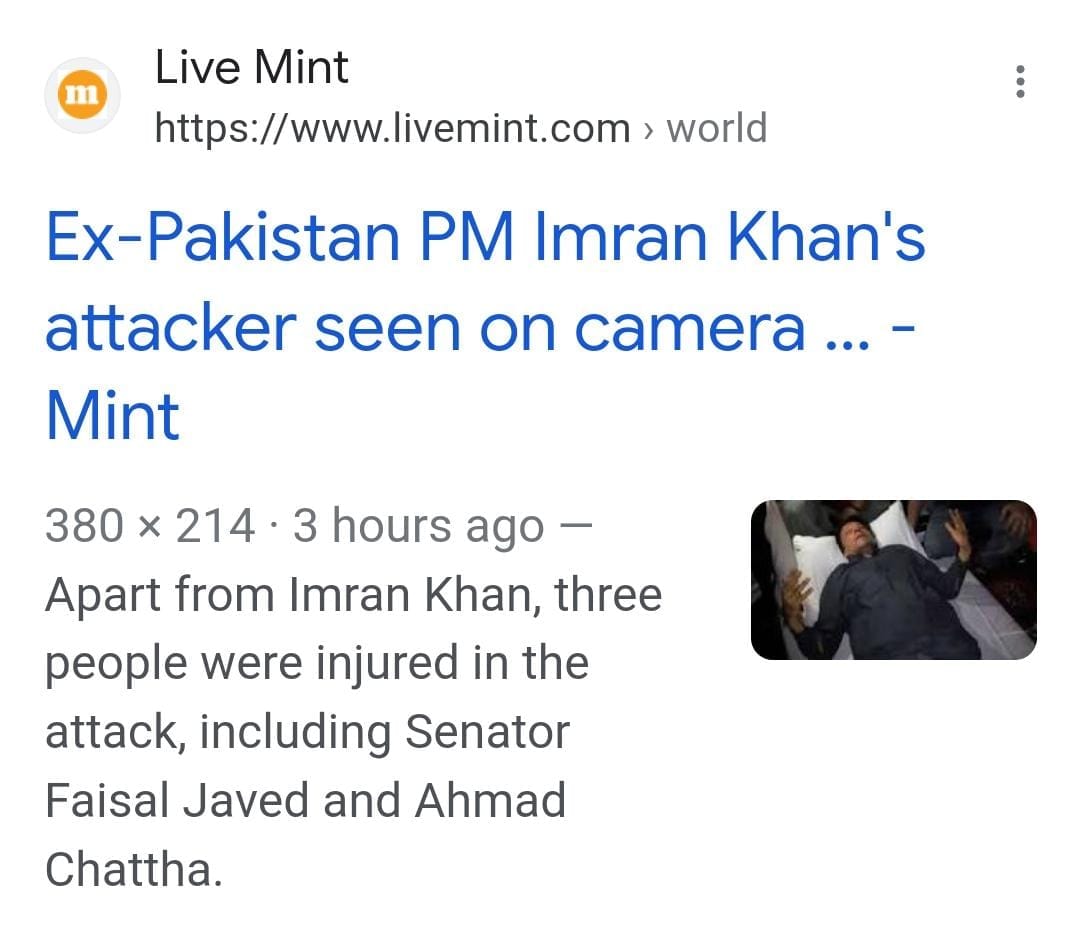Select the 'world' breadcrumb in URL
This screenshot has height=926, width=1080.
pyautogui.click(x=716, y=129)
